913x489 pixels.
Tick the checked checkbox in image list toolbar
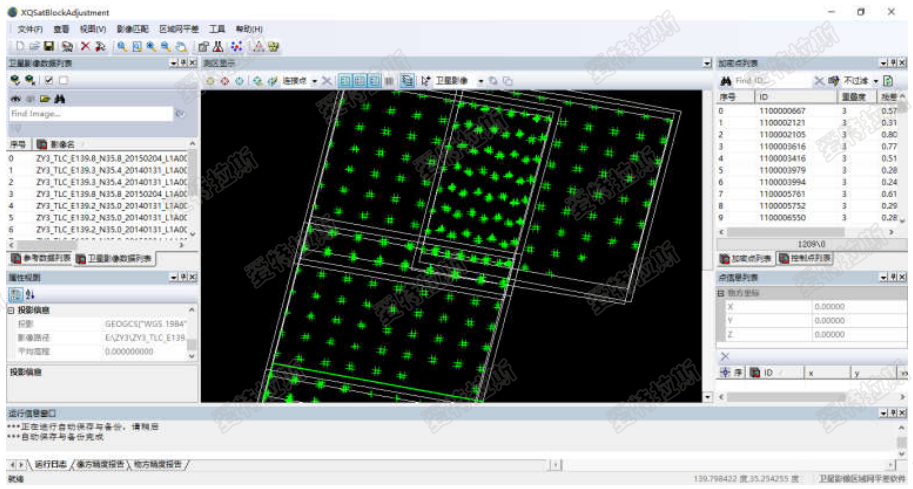(48, 80)
